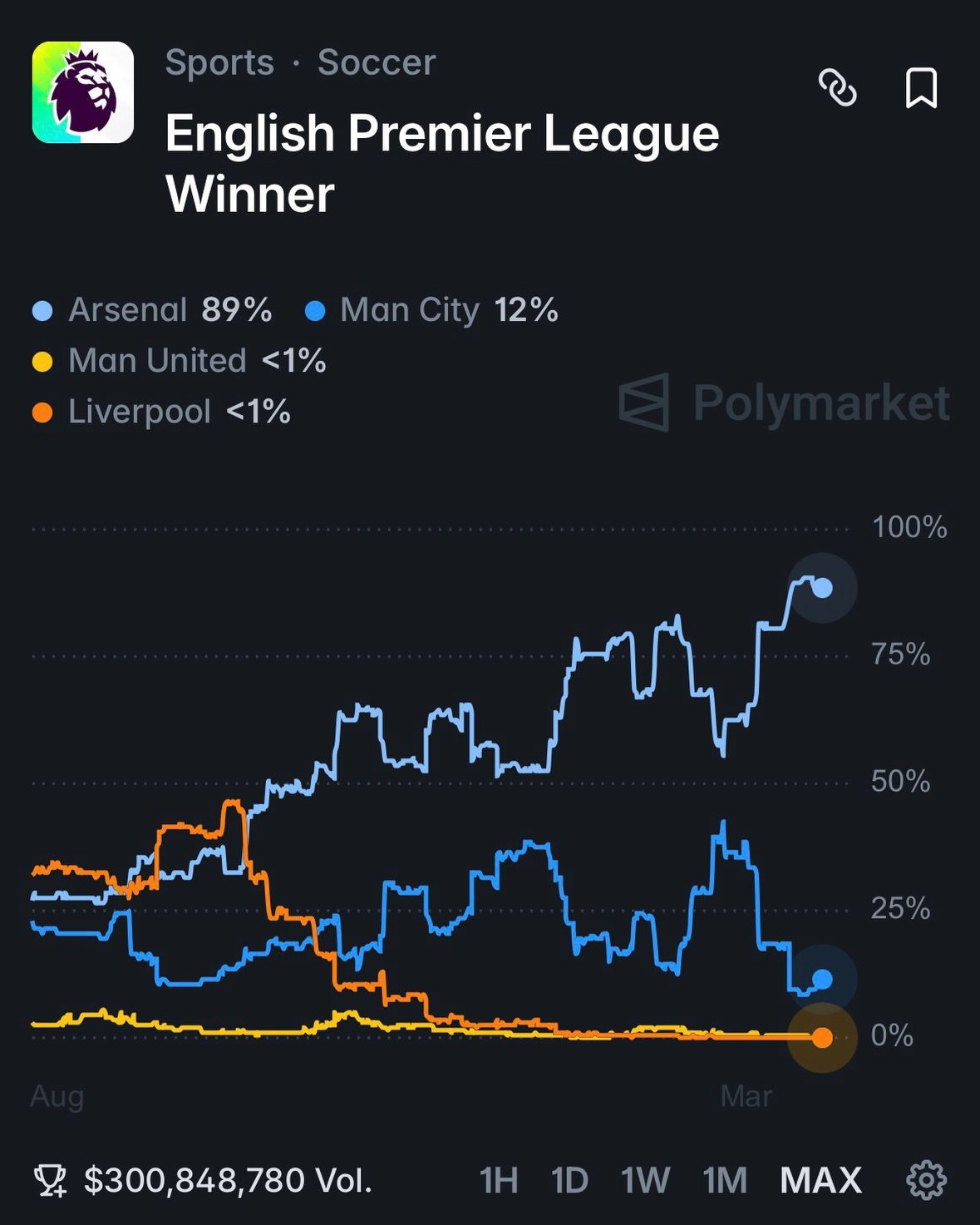Click Arsenal's endpoint marker on chart
The image size is (980, 1225).
pyautogui.click(x=822, y=588)
